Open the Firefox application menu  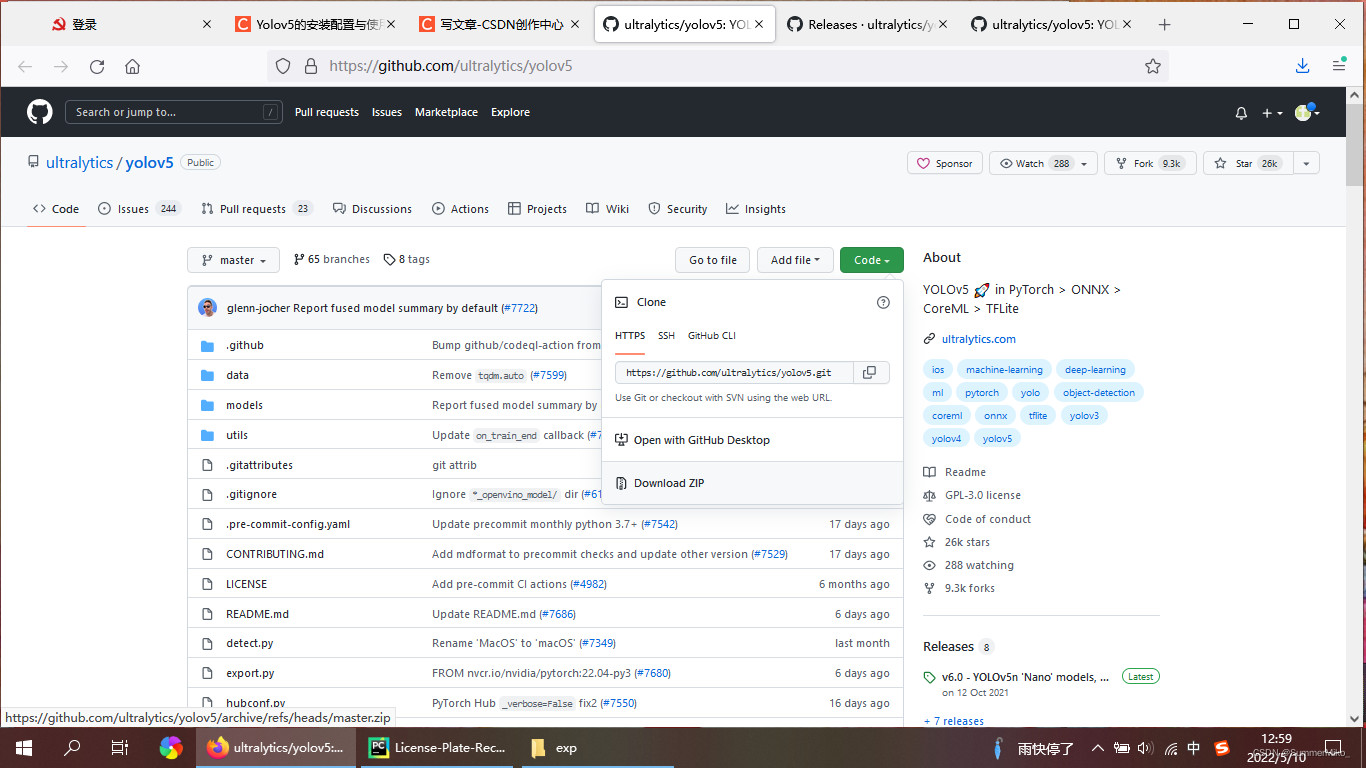coord(1339,66)
